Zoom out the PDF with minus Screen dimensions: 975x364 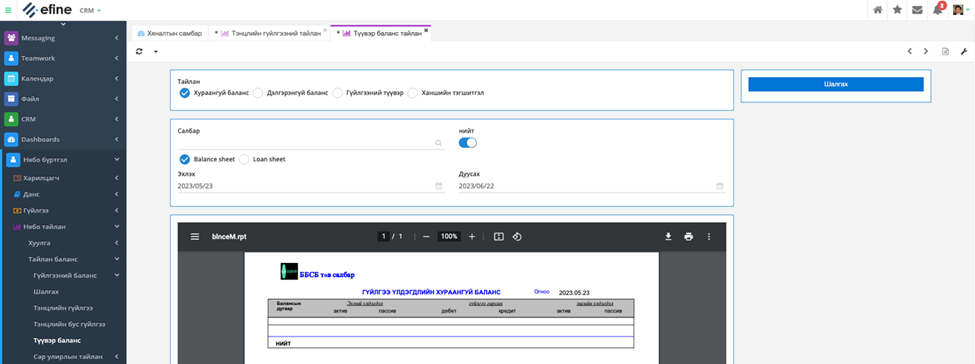pos(426,236)
